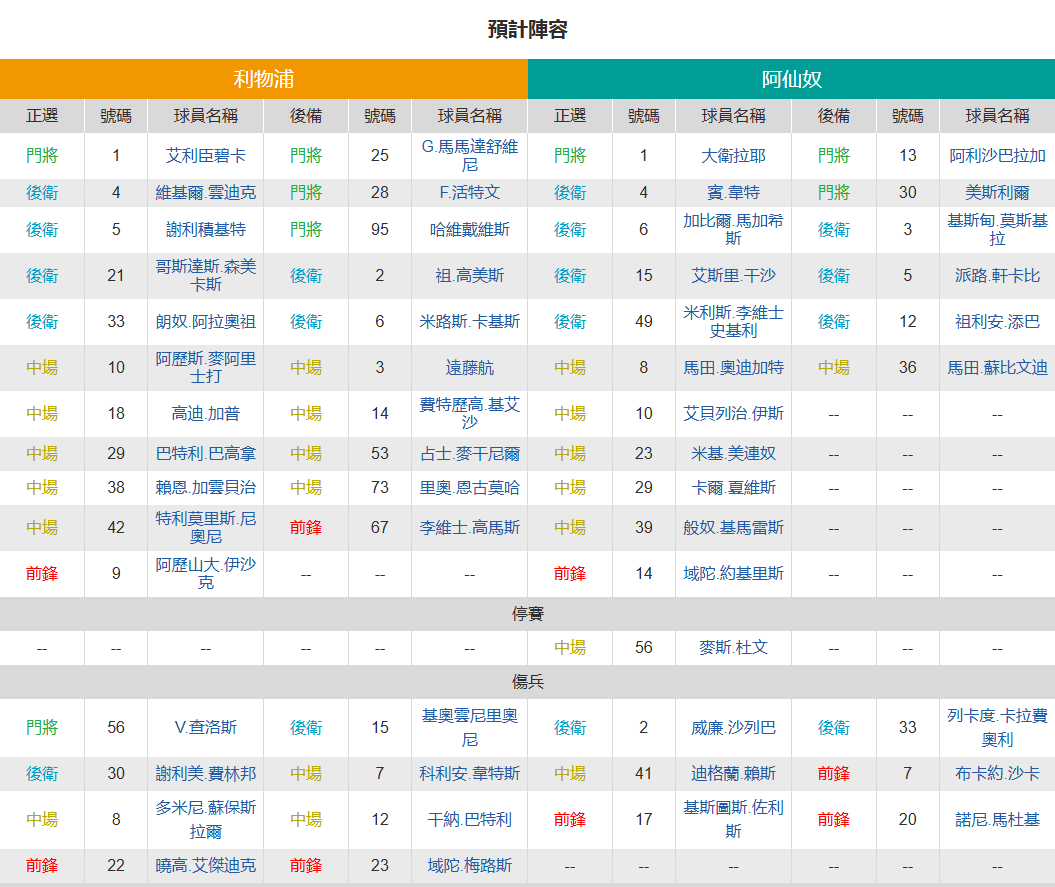
Task: Click on 馬田.奧迪加特
Action: [x=733, y=367]
